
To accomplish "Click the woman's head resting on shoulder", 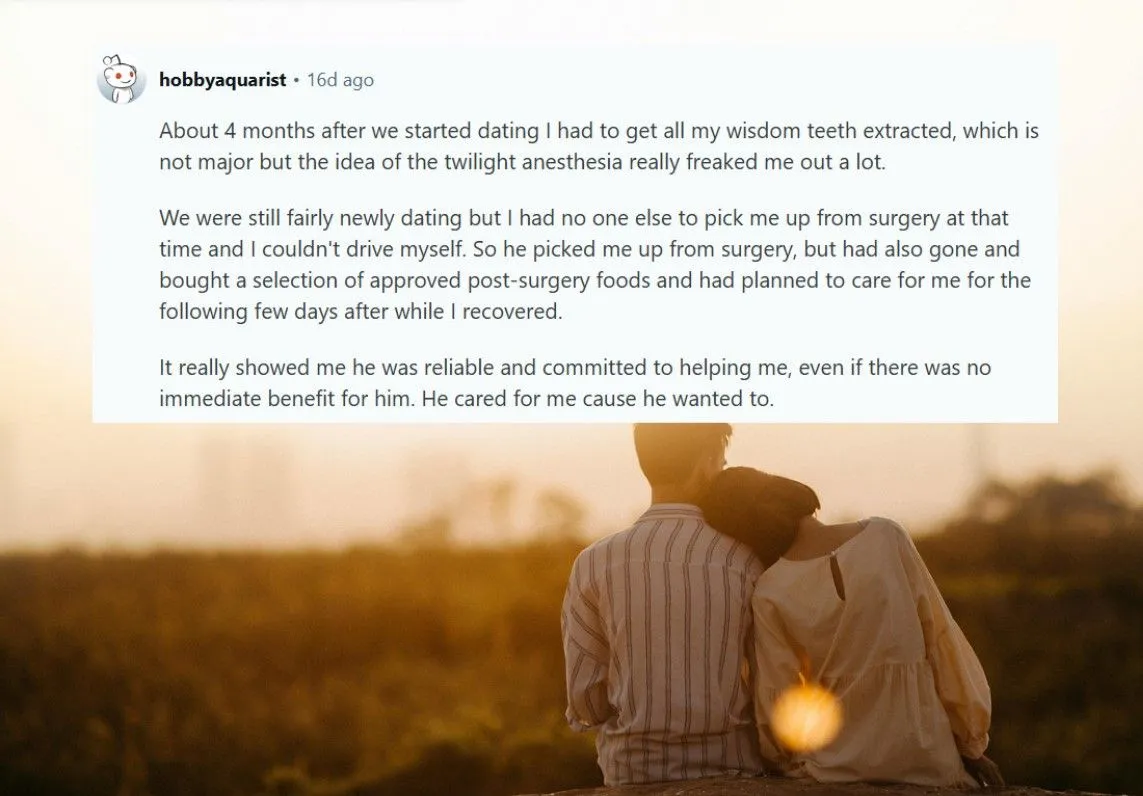I will click(x=762, y=505).
